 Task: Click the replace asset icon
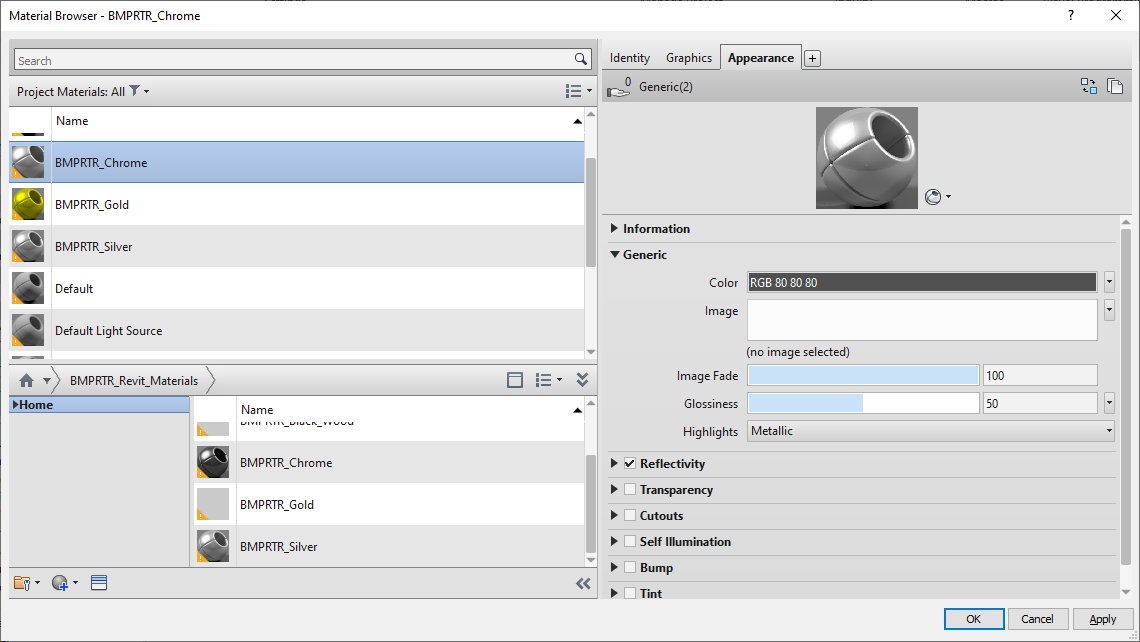[1088, 87]
